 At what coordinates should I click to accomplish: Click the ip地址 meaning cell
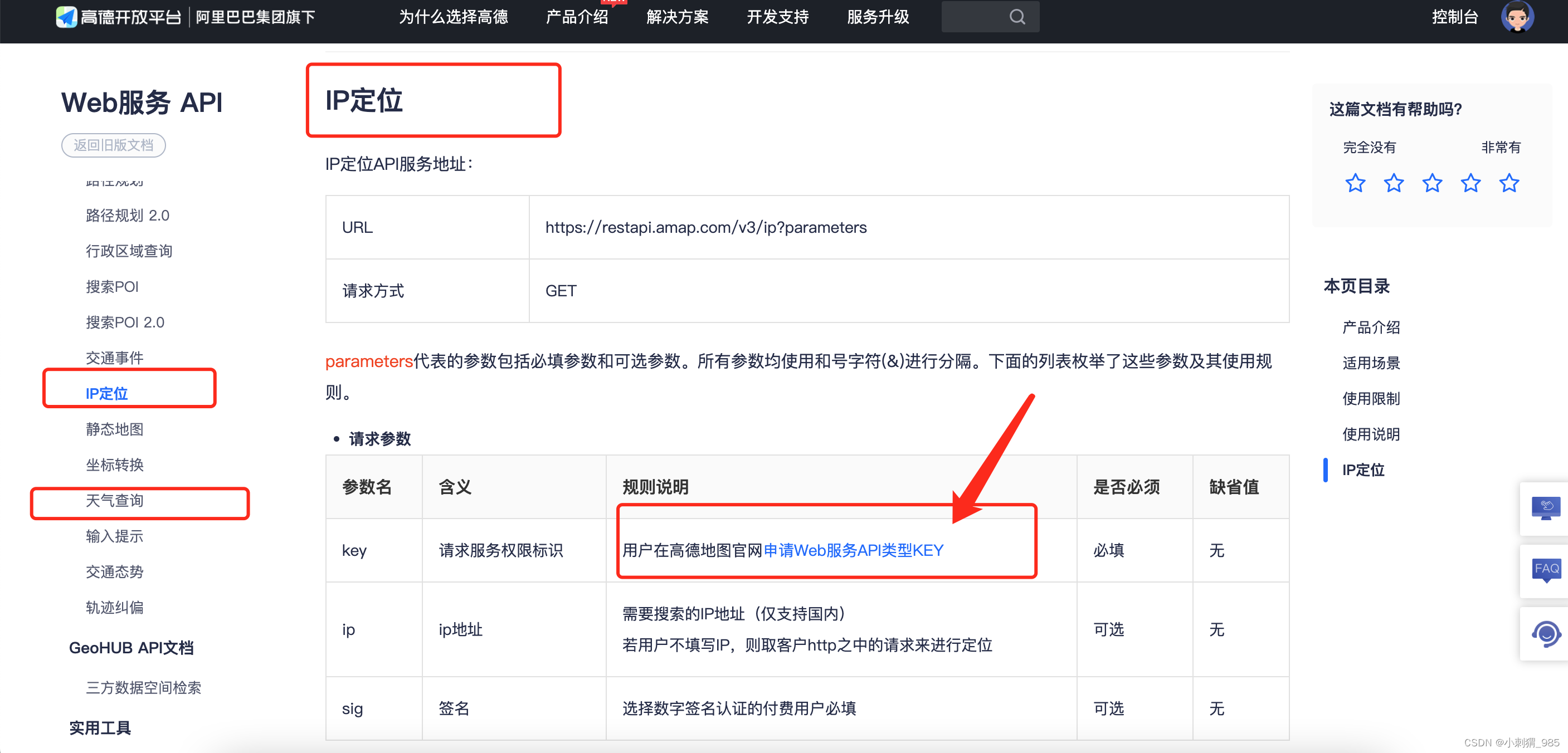point(514,629)
